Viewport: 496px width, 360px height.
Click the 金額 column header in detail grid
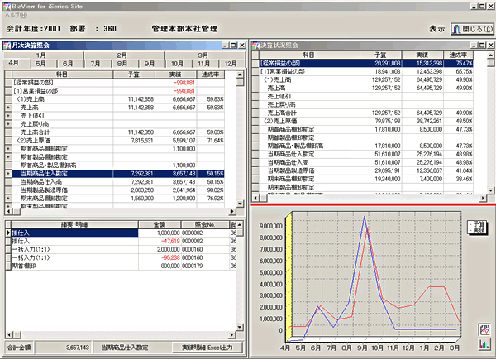tap(159, 225)
